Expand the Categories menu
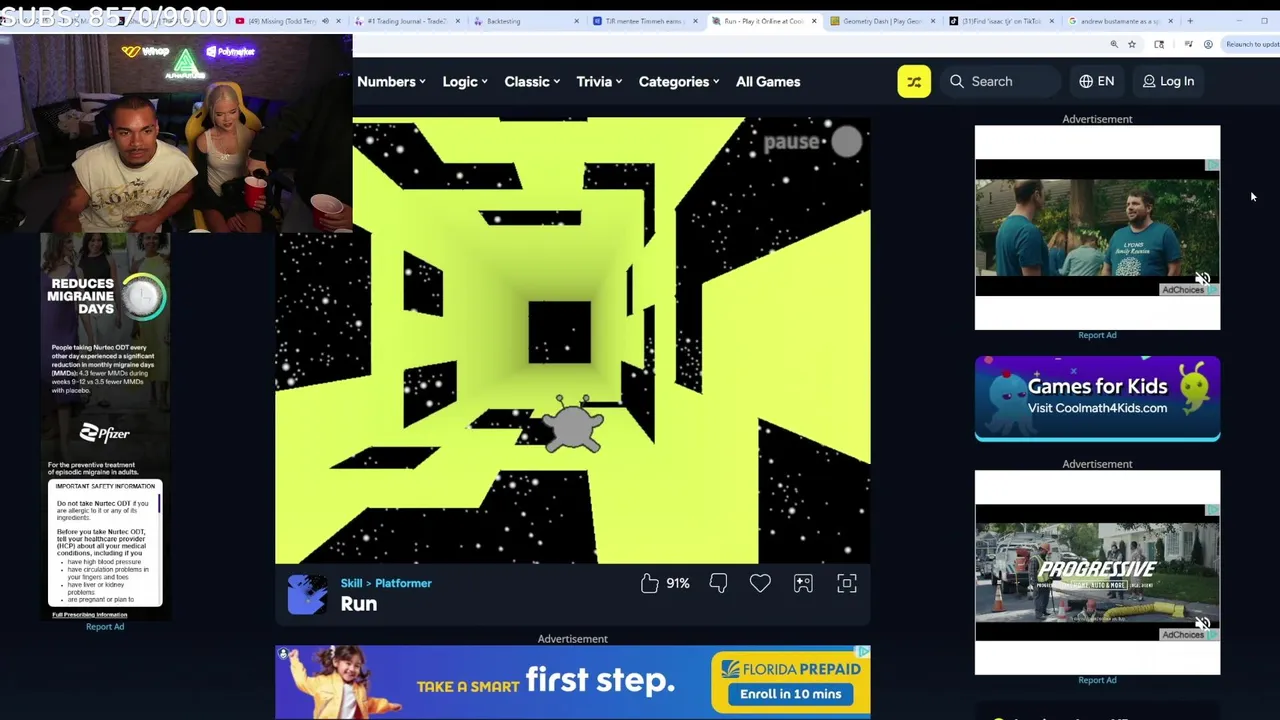The height and width of the screenshot is (720, 1280). [679, 82]
